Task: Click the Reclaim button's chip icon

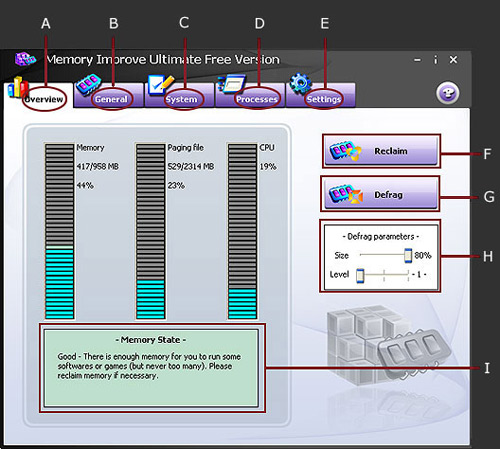Action: pyautogui.click(x=345, y=151)
